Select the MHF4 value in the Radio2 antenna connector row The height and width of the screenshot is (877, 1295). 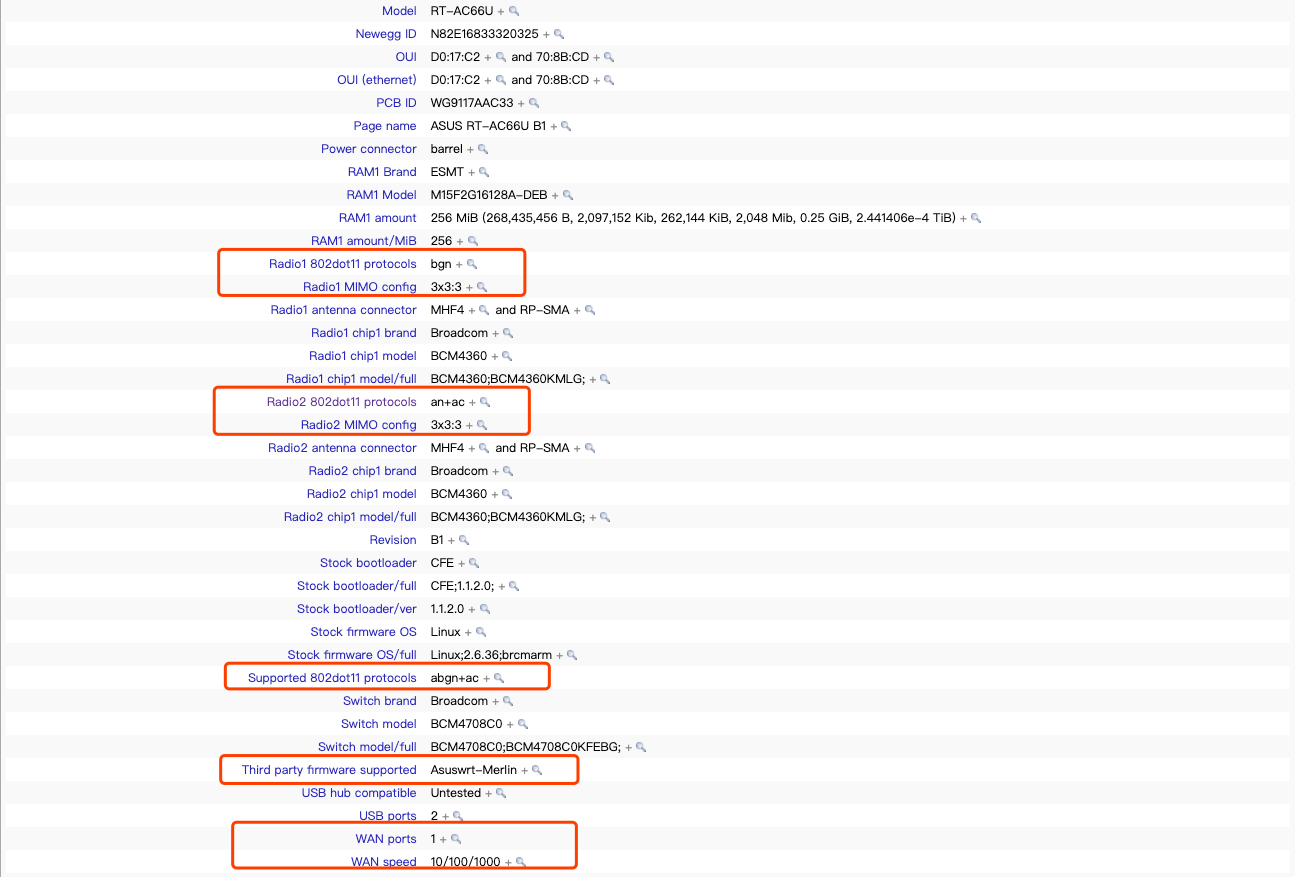(448, 448)
